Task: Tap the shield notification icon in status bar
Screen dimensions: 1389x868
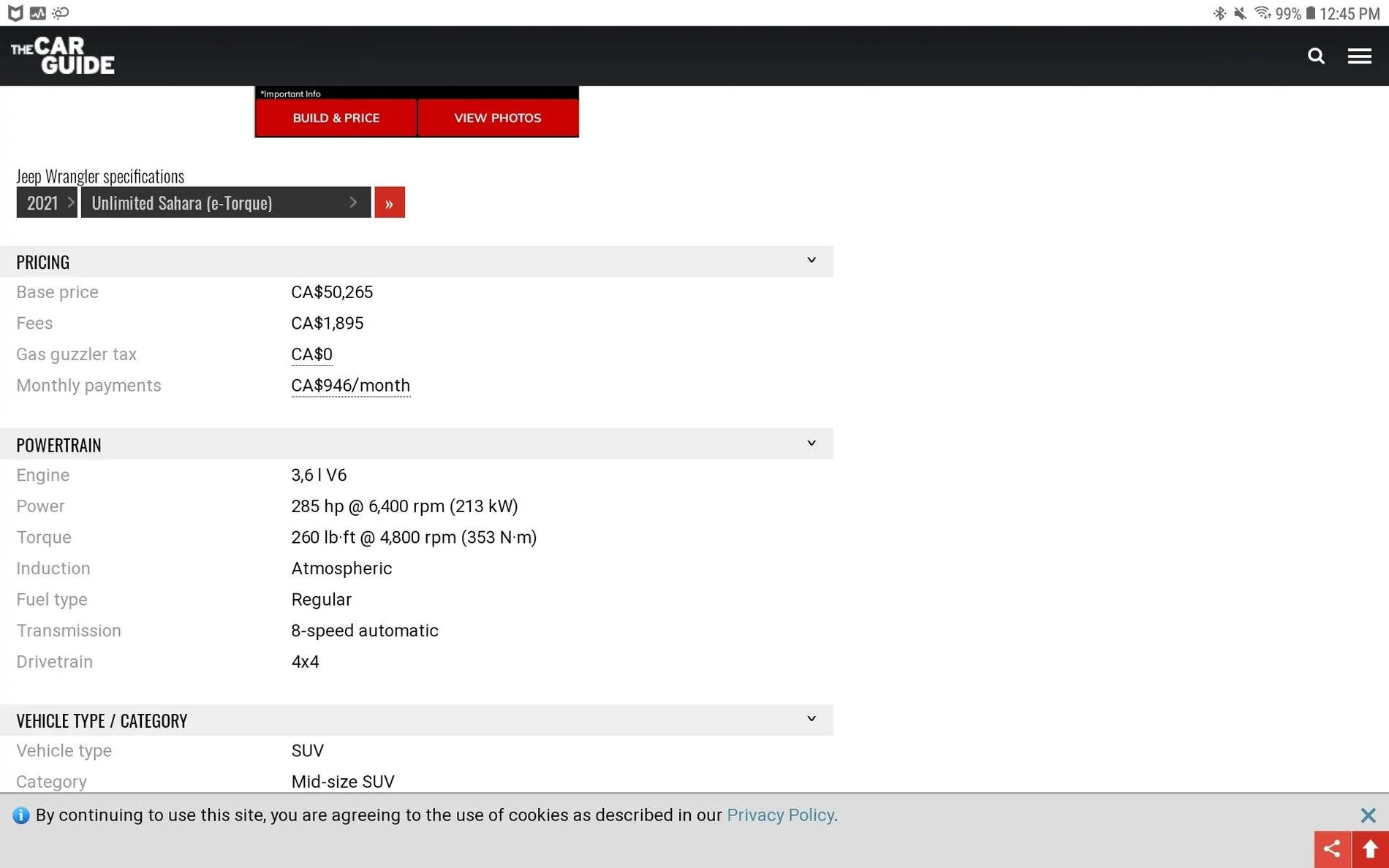Action: point(15,13)
